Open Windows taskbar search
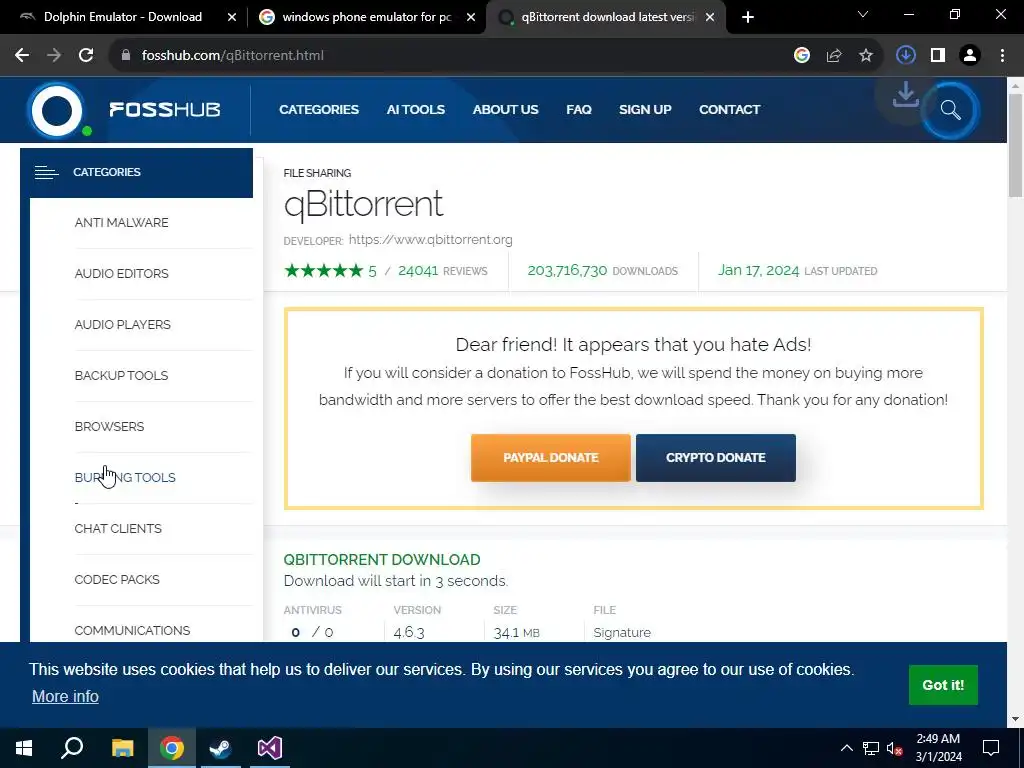This screenshot has width=1024, height=768. tap(72, 748)
